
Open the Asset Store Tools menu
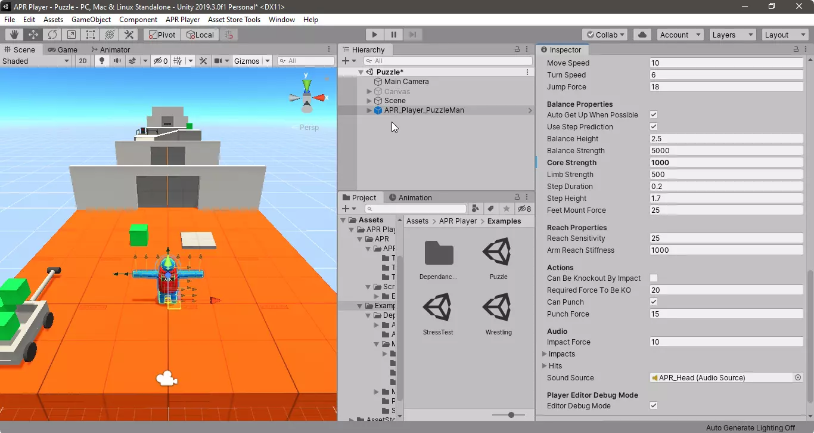(234, 19)
